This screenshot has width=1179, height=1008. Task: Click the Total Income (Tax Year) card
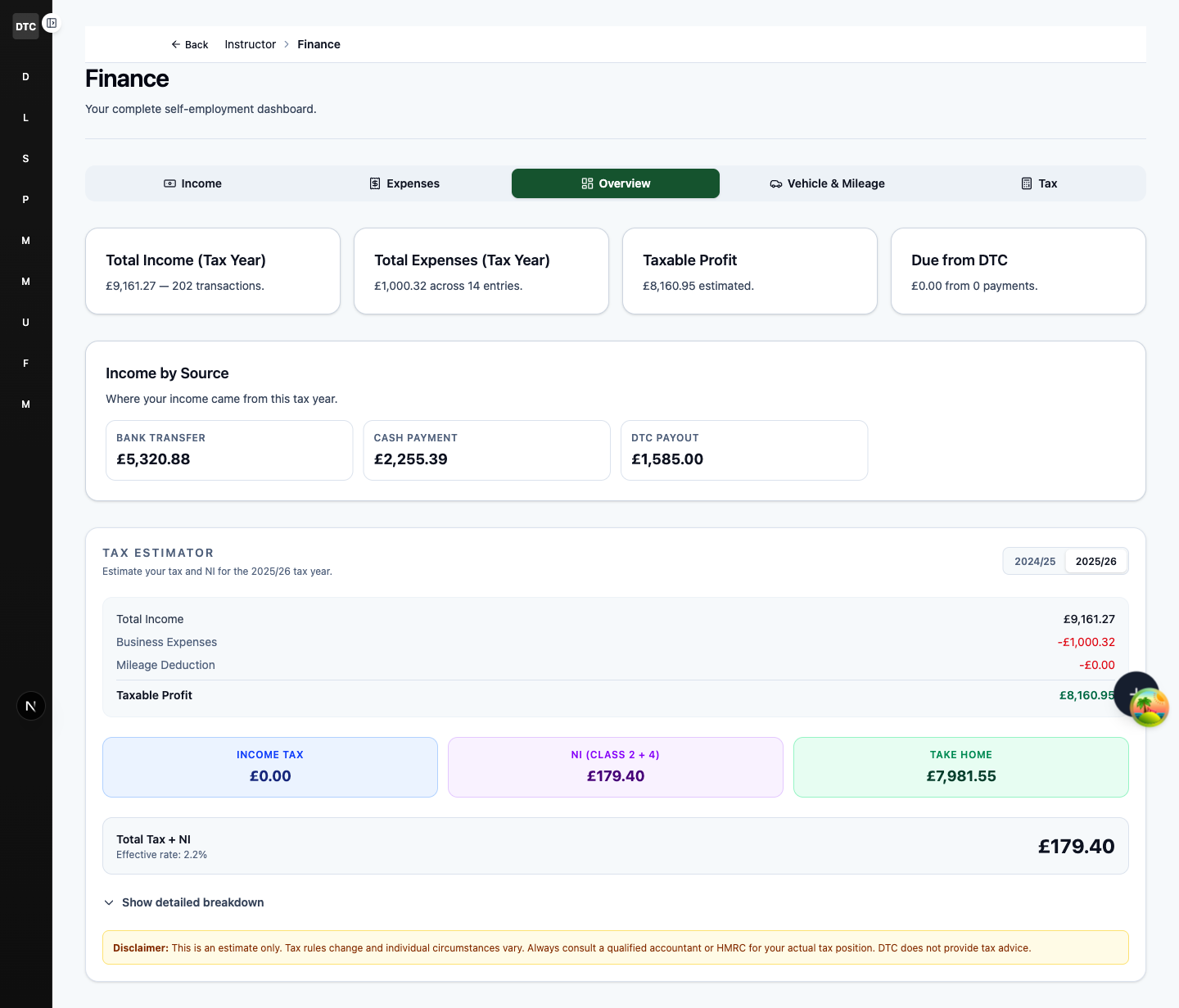coord(213,271)
